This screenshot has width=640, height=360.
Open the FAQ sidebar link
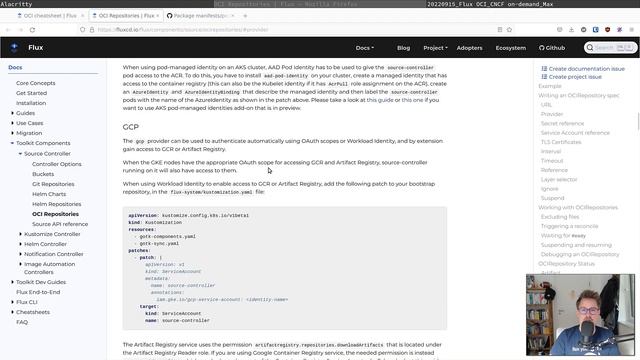[22, 322]
